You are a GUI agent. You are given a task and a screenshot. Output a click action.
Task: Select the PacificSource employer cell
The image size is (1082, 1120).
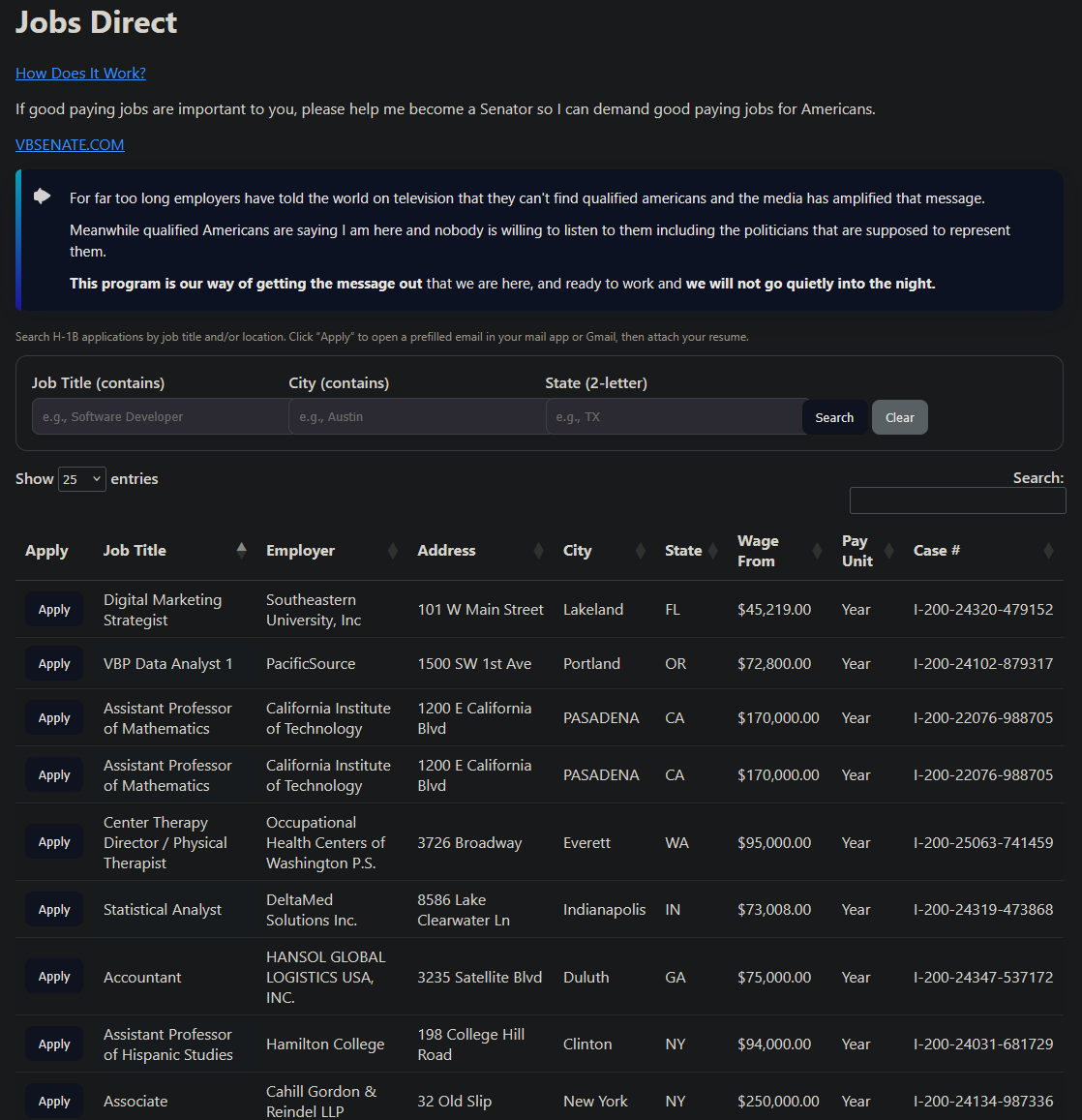point(311,663)
